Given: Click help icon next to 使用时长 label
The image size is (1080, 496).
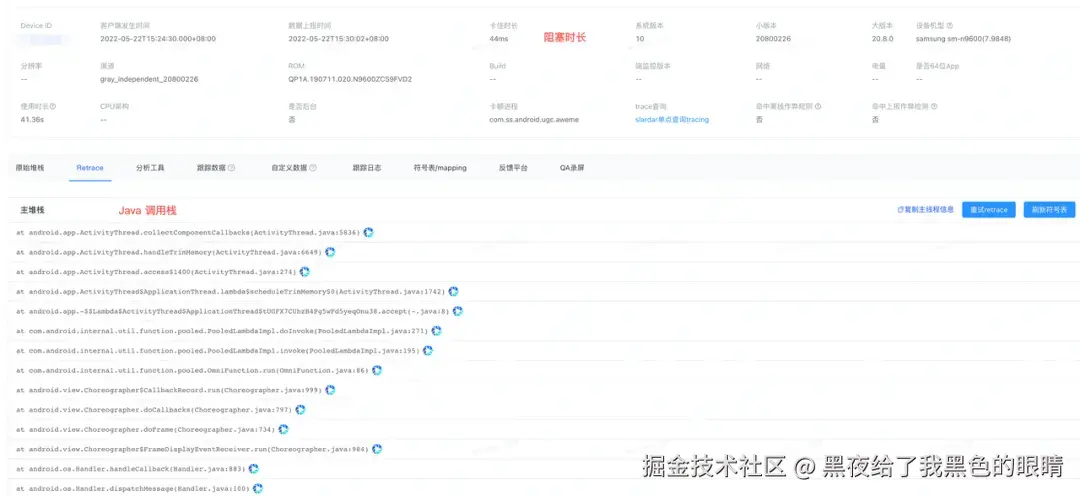Looking at the screenshot, I should [53, 107].
